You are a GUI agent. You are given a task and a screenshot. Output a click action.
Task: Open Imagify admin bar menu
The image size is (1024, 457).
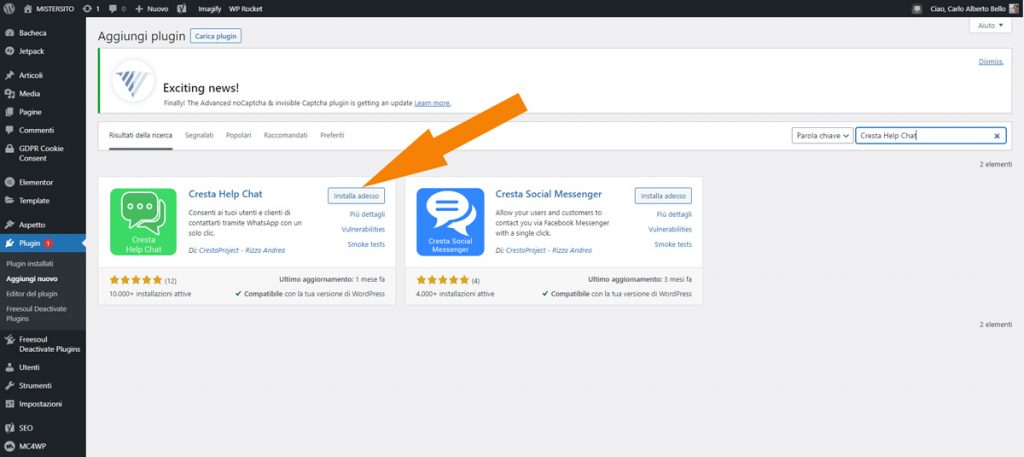[x=210, y=9]
